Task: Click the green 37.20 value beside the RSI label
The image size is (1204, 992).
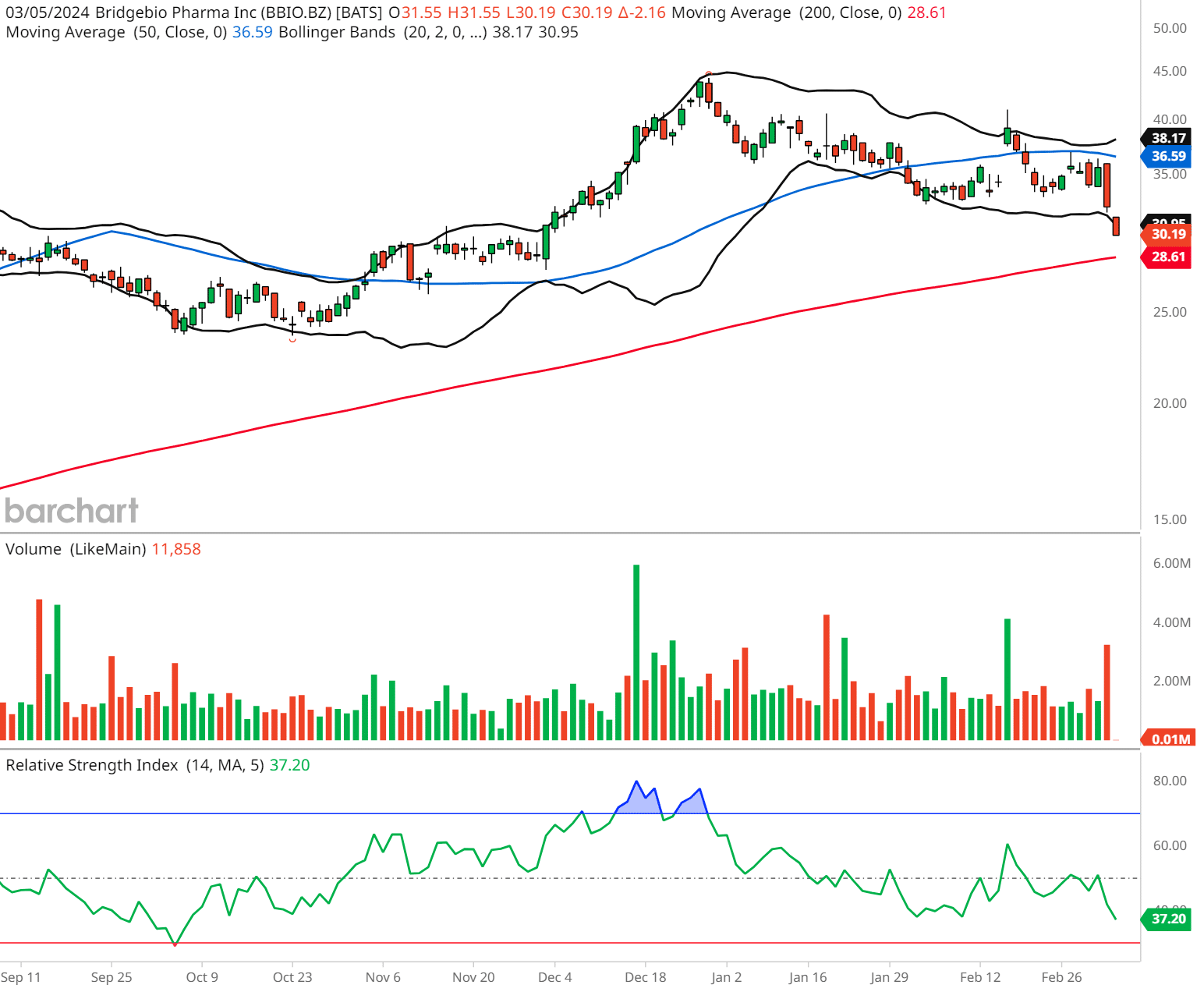Action: (289, 765)
